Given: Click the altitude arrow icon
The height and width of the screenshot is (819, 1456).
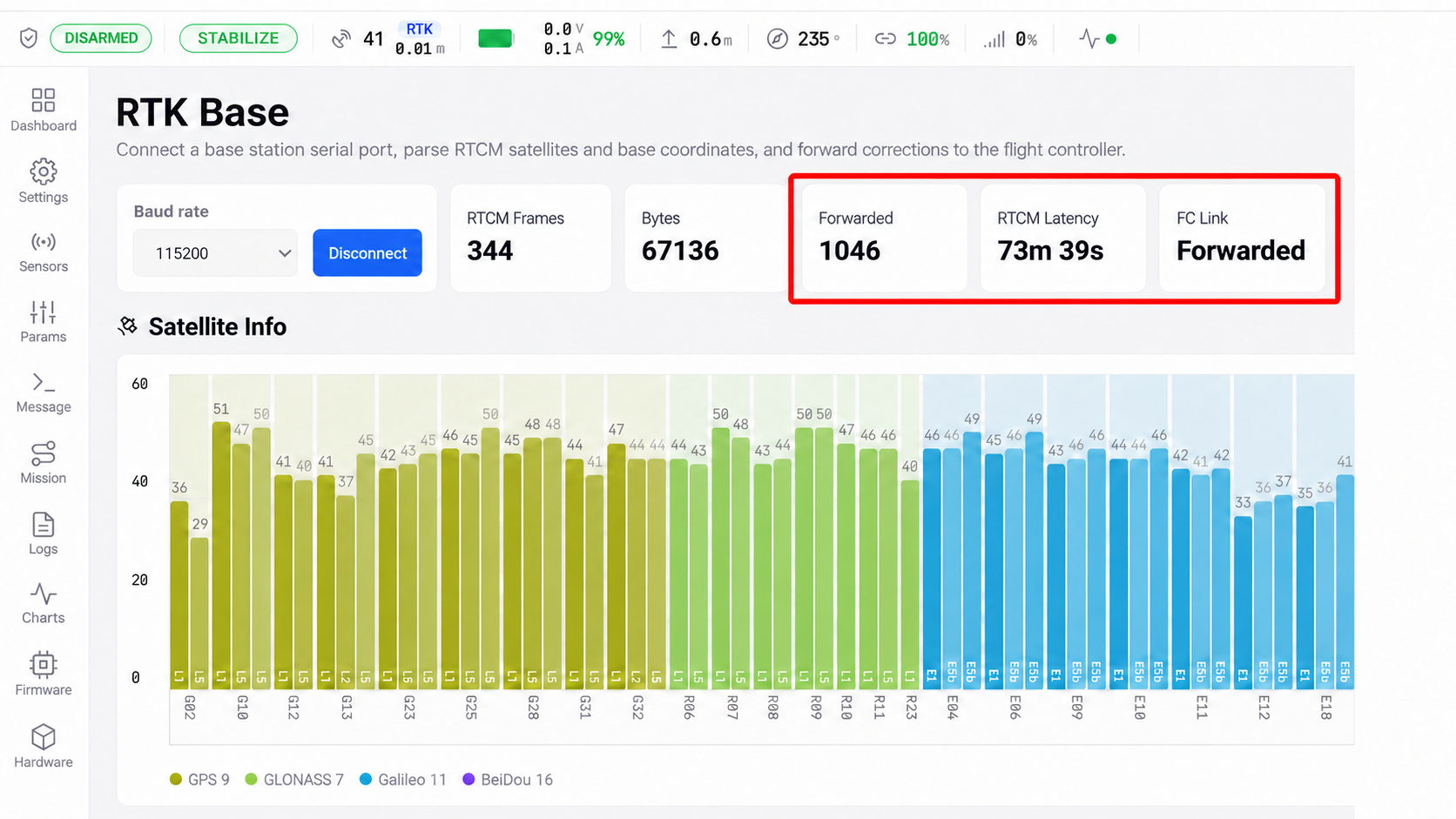Looking at the screenshot, I should pyautogui.click(x=669, y=38).
